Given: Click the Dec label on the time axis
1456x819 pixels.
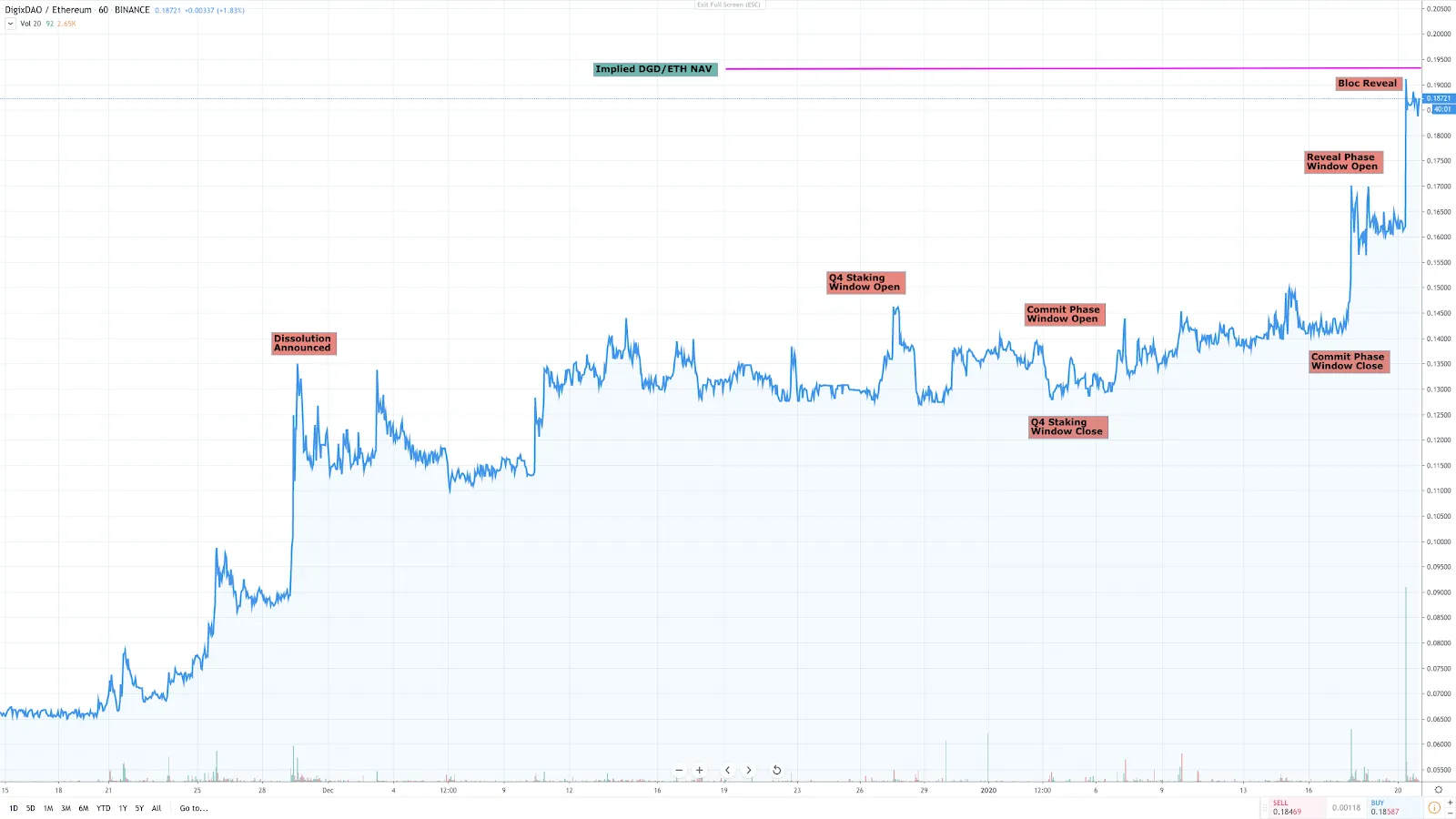Looking at the screenshot, I should (x=328, y=790).
